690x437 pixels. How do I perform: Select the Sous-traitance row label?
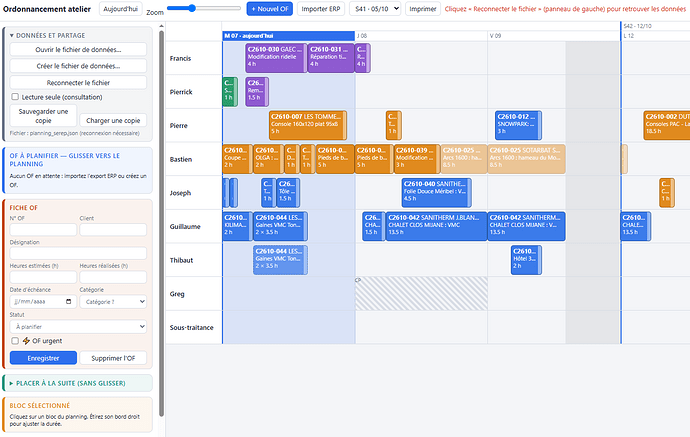pyautogui.click(x=191, y=327)
